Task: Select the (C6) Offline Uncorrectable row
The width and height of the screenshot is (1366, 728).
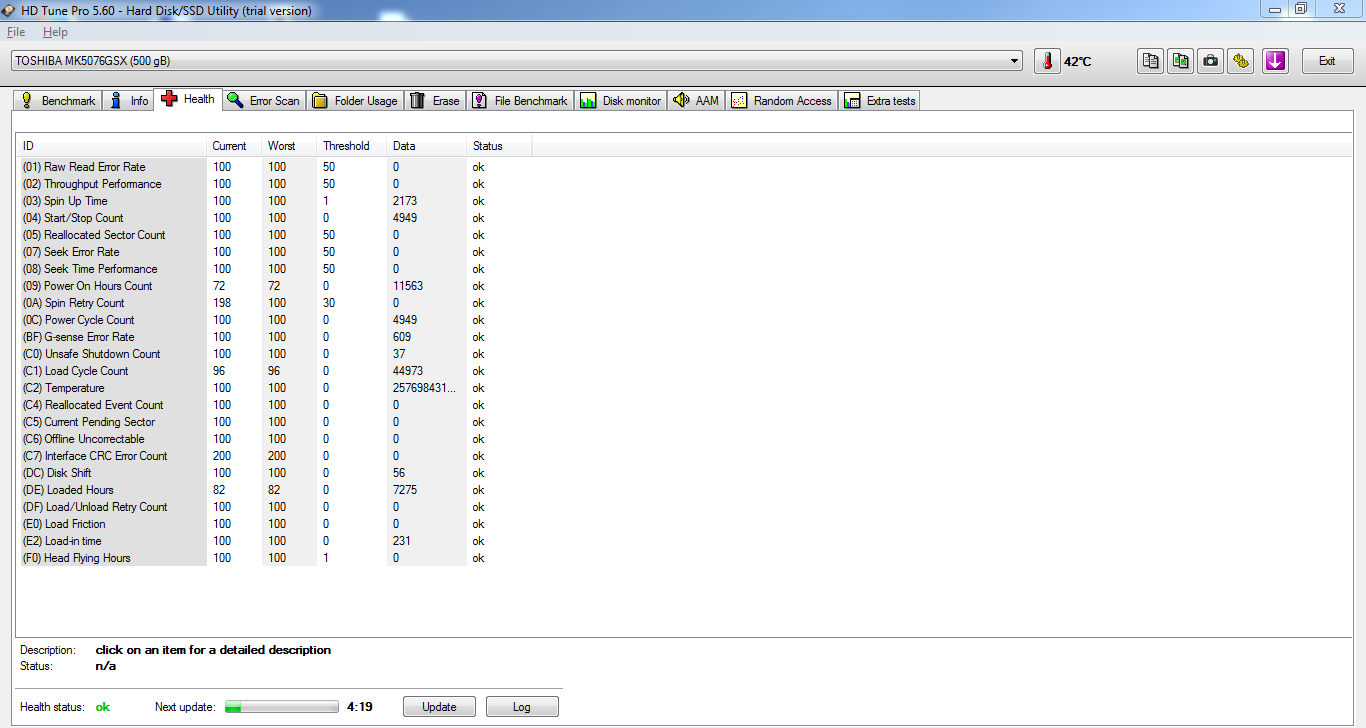Action: click(x=274, y=439)
